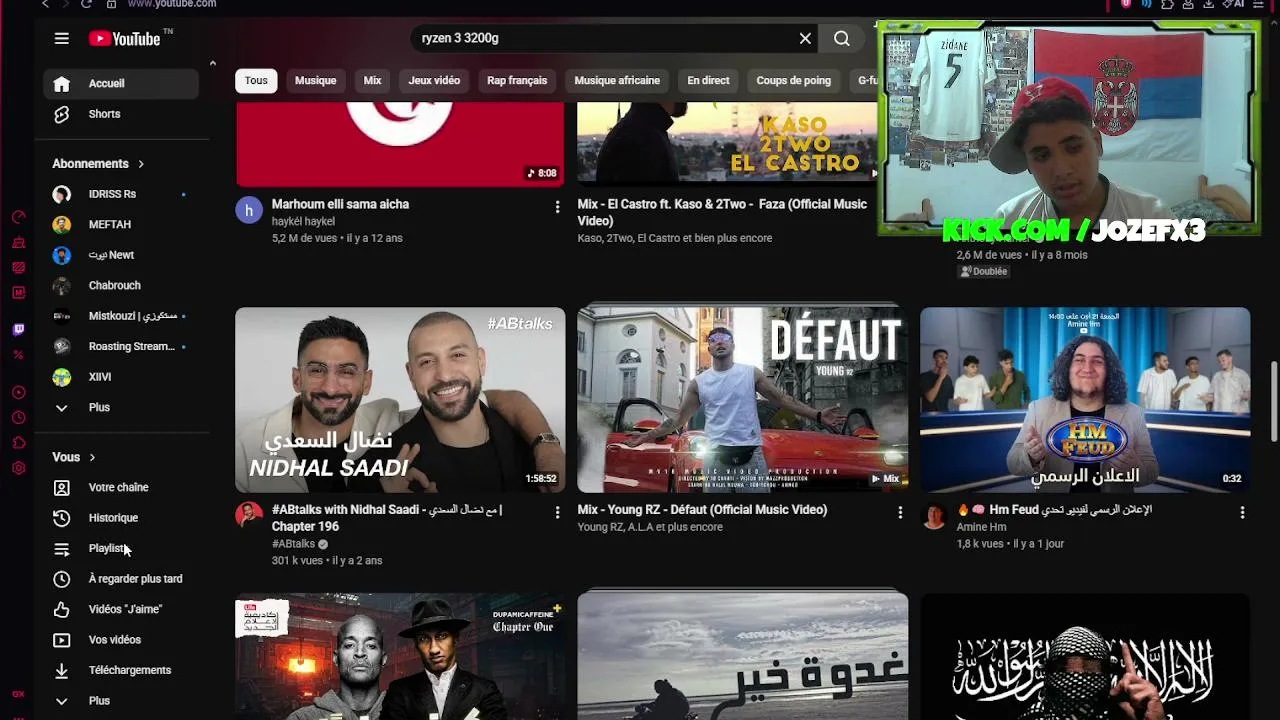Open options menu for Mix - Young RZ
The image size is (1280, 720).
click(x=900, y=512)
